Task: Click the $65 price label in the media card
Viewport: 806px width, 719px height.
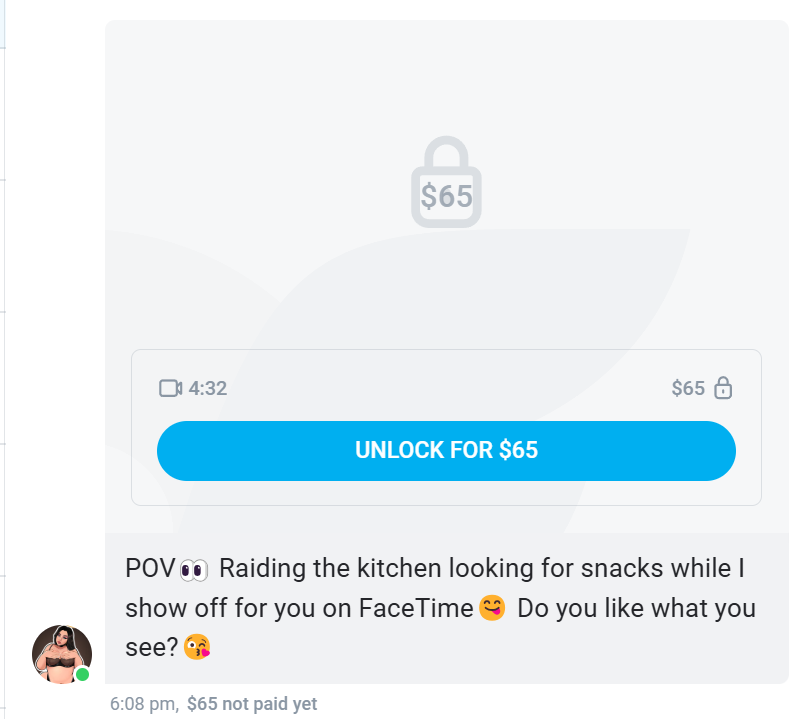Action: point(688,388)
